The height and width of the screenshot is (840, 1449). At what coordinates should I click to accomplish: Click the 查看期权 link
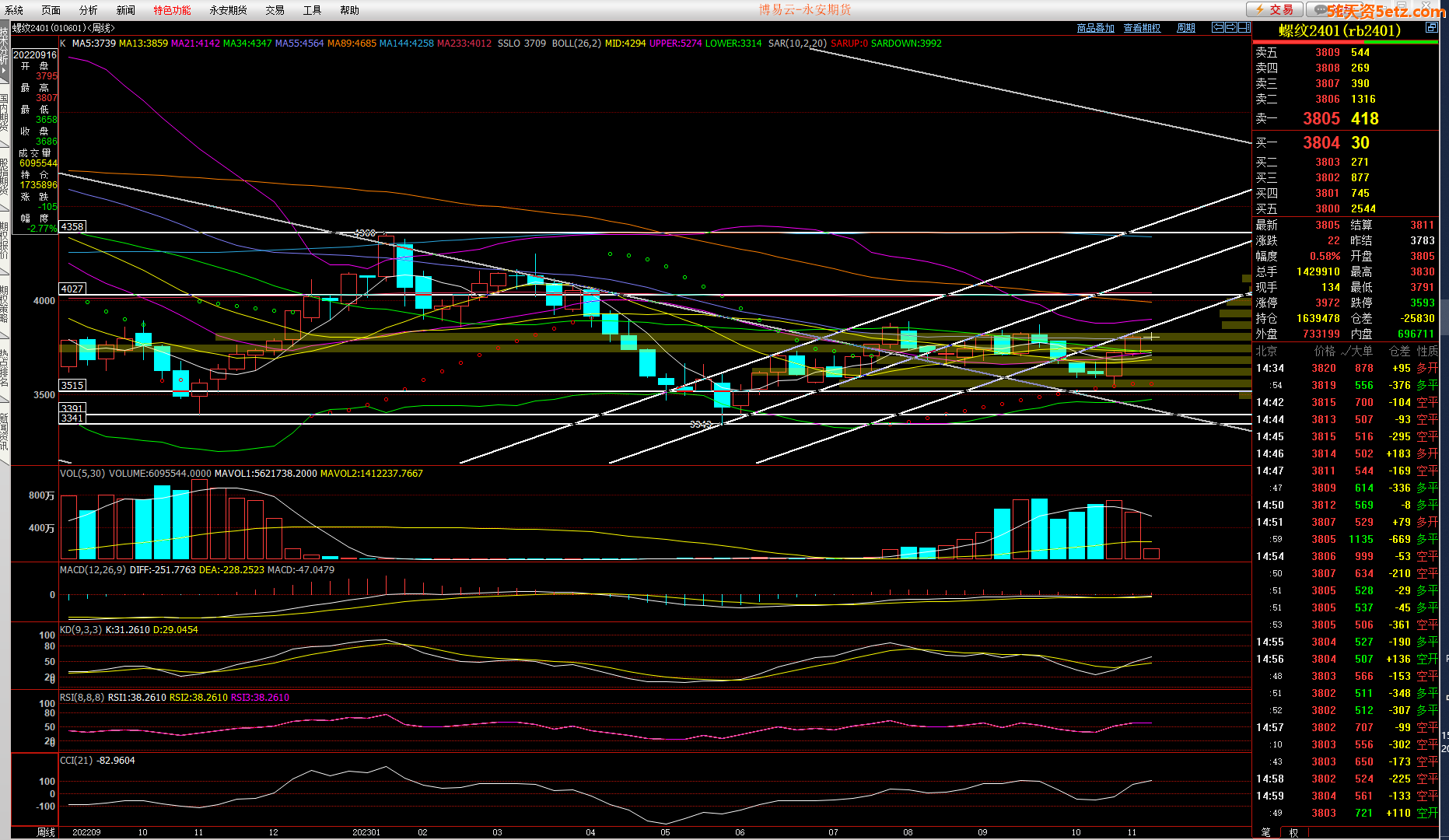(x=1142, y=28)
